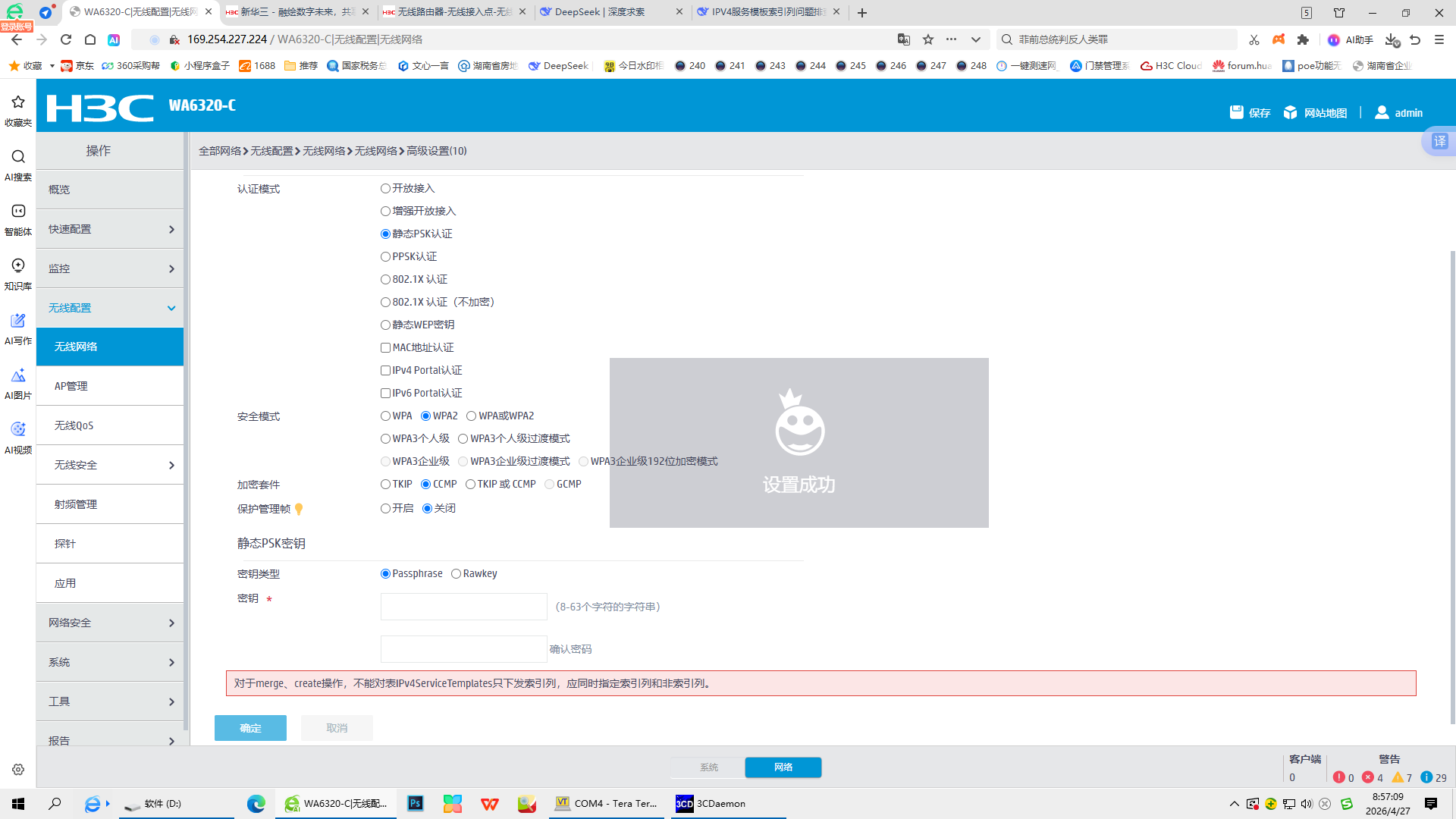The width and height of the screenshot is (1456, 819).
Task: Click the 保存 save icon in header
Action: 1236,112
